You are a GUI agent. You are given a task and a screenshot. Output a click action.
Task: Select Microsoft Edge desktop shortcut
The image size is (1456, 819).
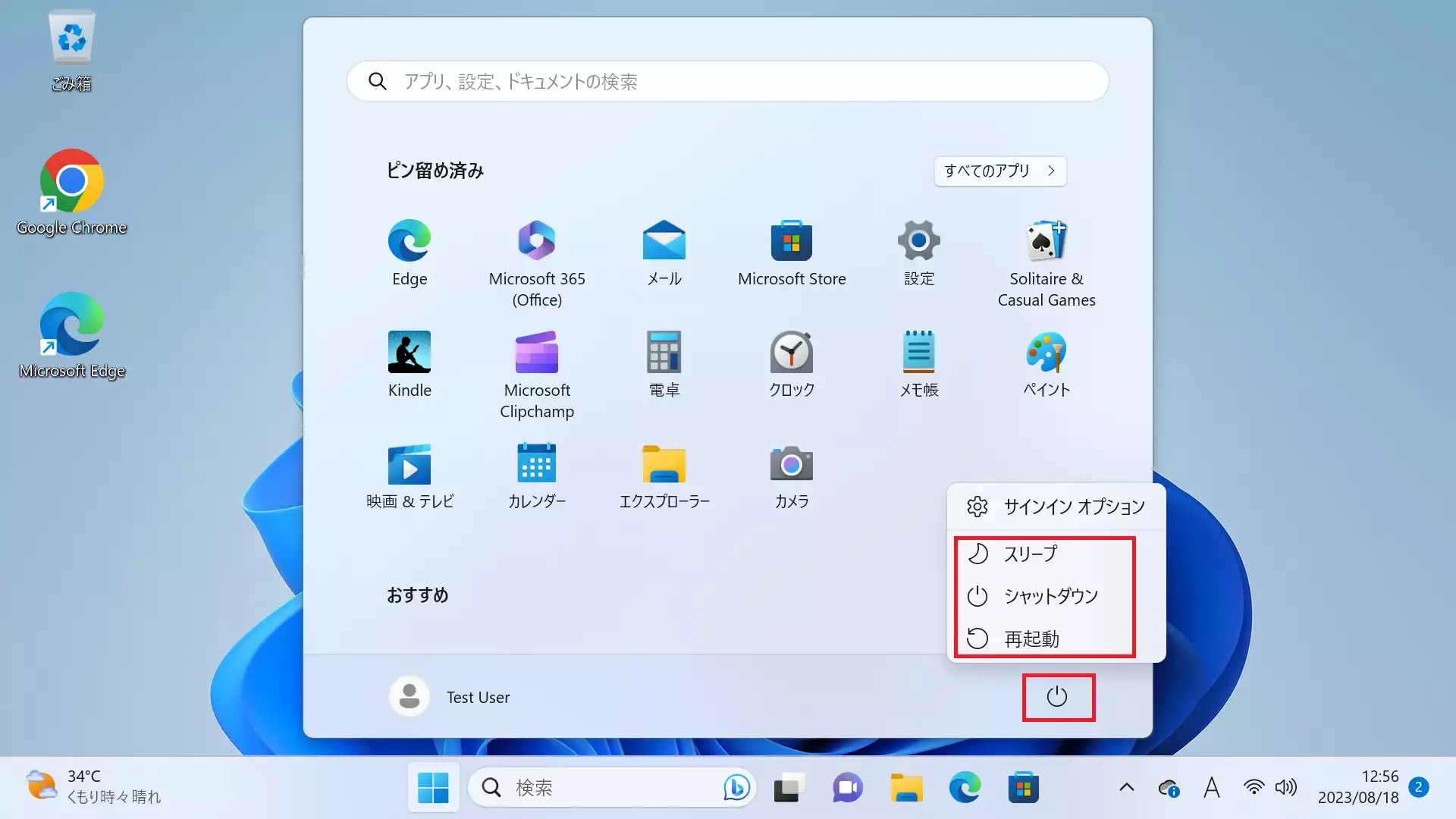pos(71,336)
